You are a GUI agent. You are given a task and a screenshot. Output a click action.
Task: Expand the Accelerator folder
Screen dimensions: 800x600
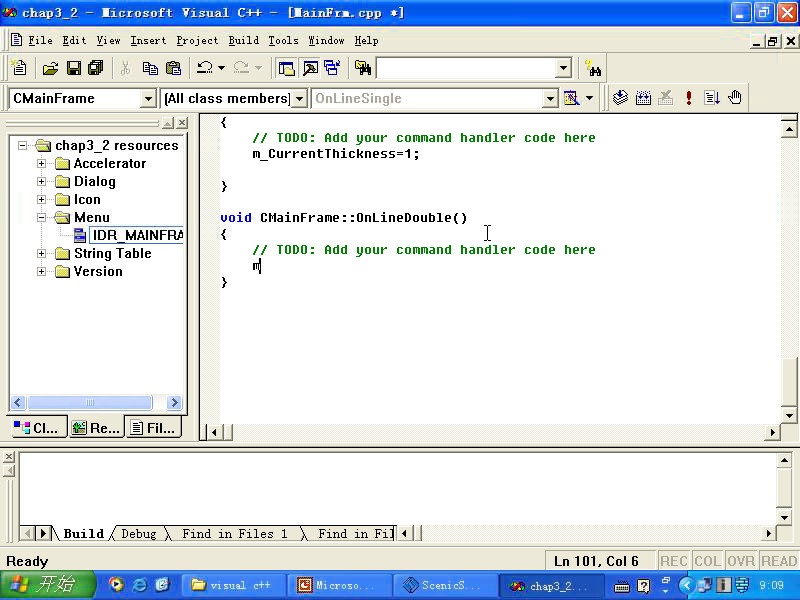[x=41, y=163]
